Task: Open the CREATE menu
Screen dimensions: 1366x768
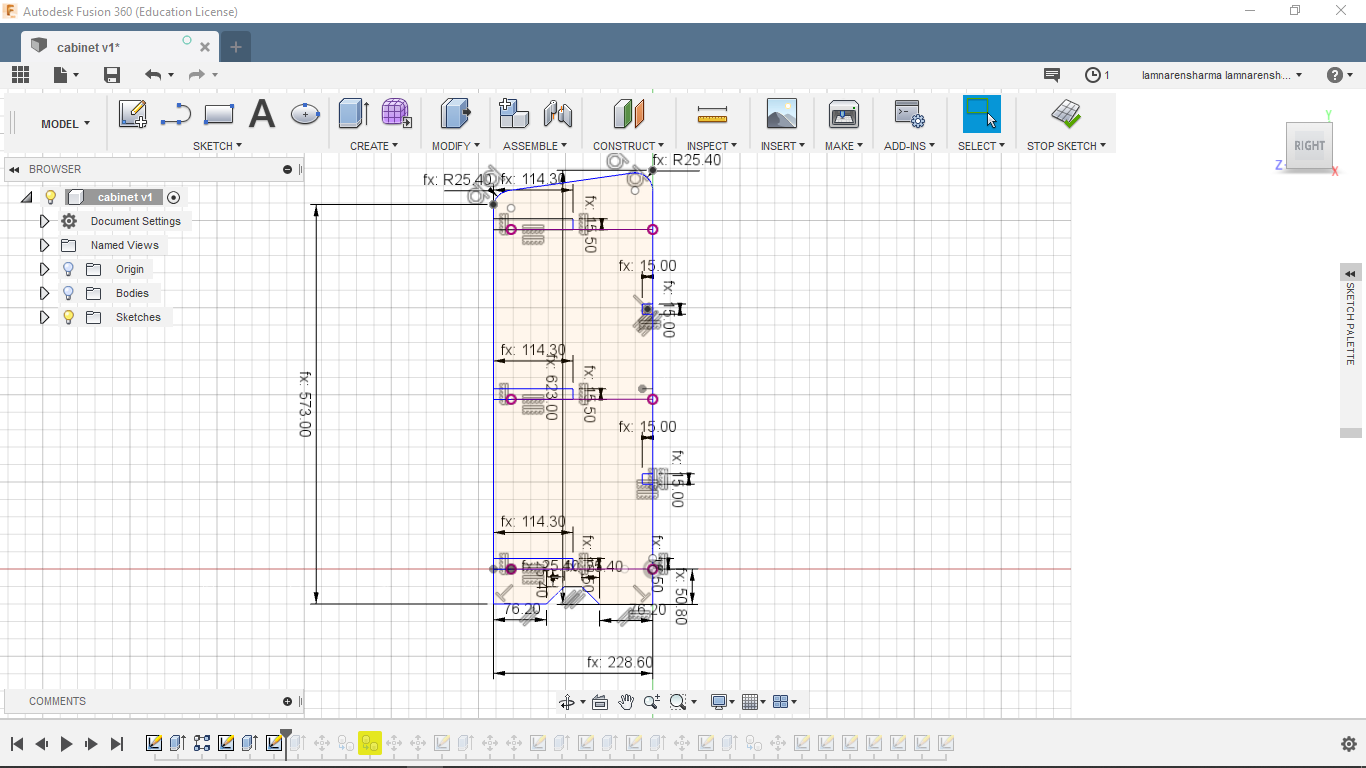Action: (374, 146)
